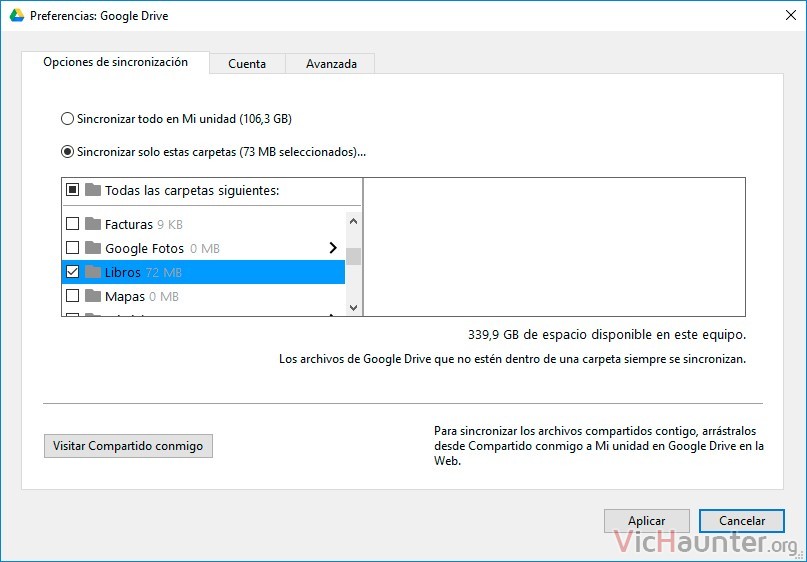Select Sincronizar todo en Mi unidad radio
The height and width of the screenshot is (562, 807).
(67, 119)
